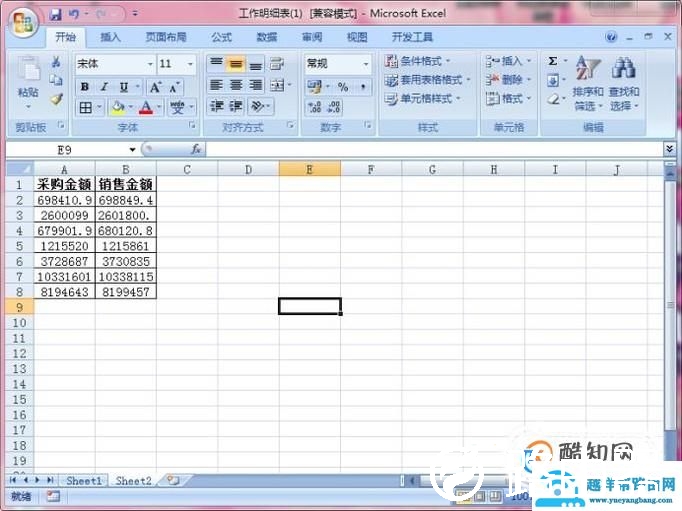Click the Paste clipboard icon
682x511 pixels.
coord(28,70)
